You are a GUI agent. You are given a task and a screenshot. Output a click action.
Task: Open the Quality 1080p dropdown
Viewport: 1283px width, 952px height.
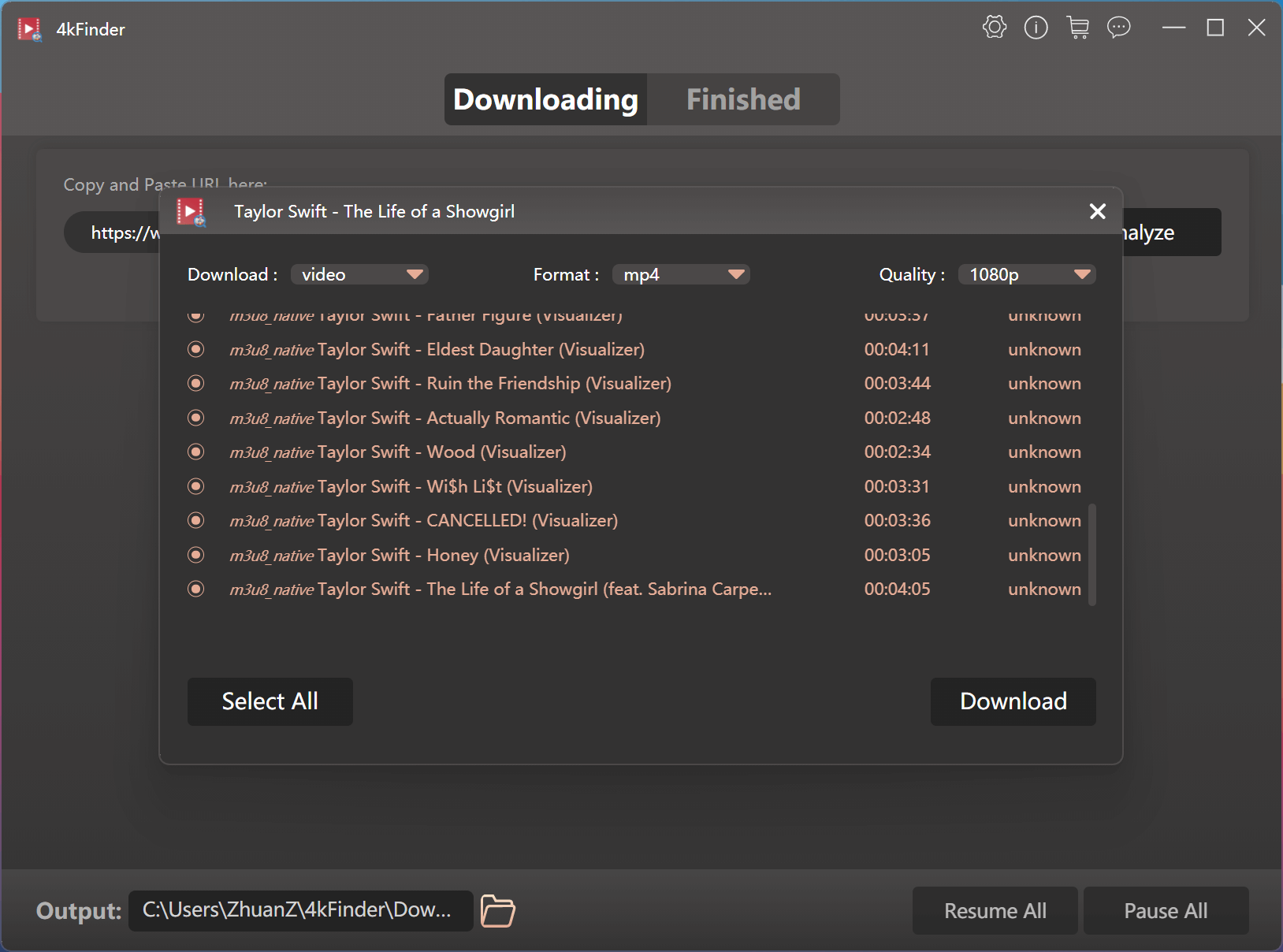click(1026, 274)
